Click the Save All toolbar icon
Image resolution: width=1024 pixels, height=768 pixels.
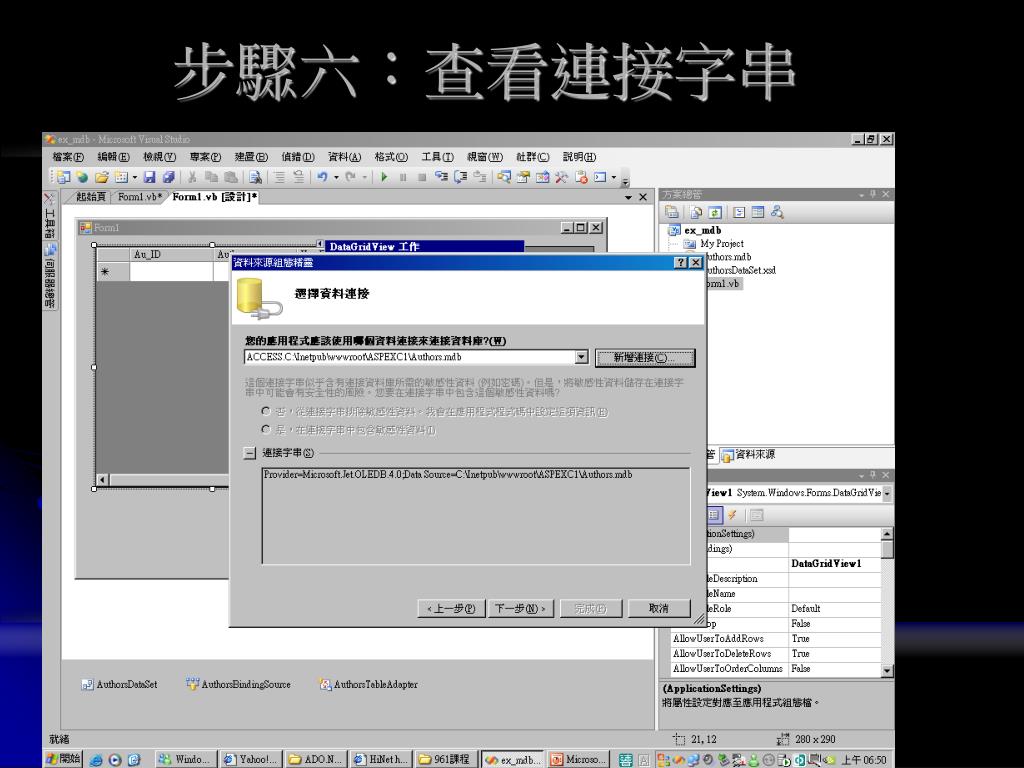tap(168, 177)
